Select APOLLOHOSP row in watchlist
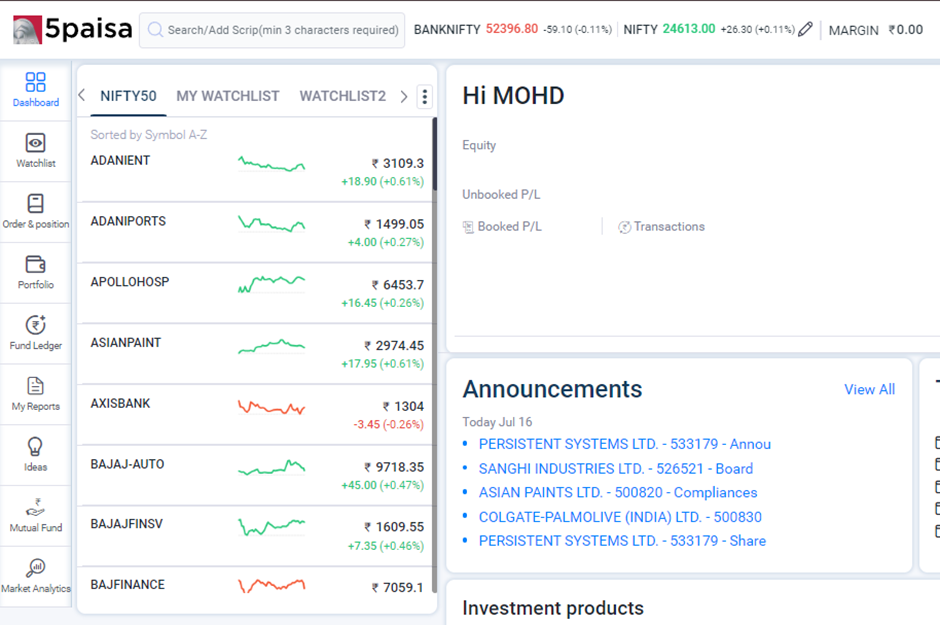Viewport: 940px width, 625px height. [x=255, y=292]
